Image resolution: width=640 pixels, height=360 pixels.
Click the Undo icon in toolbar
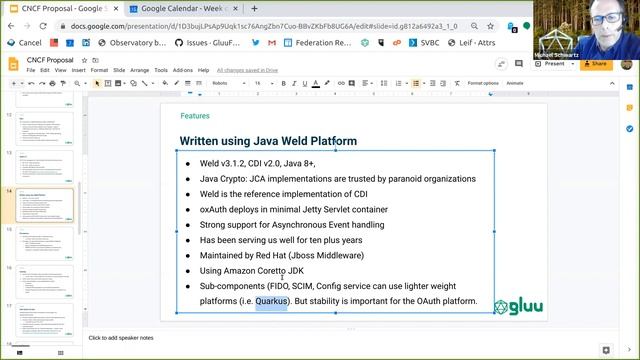click(31, 83)
